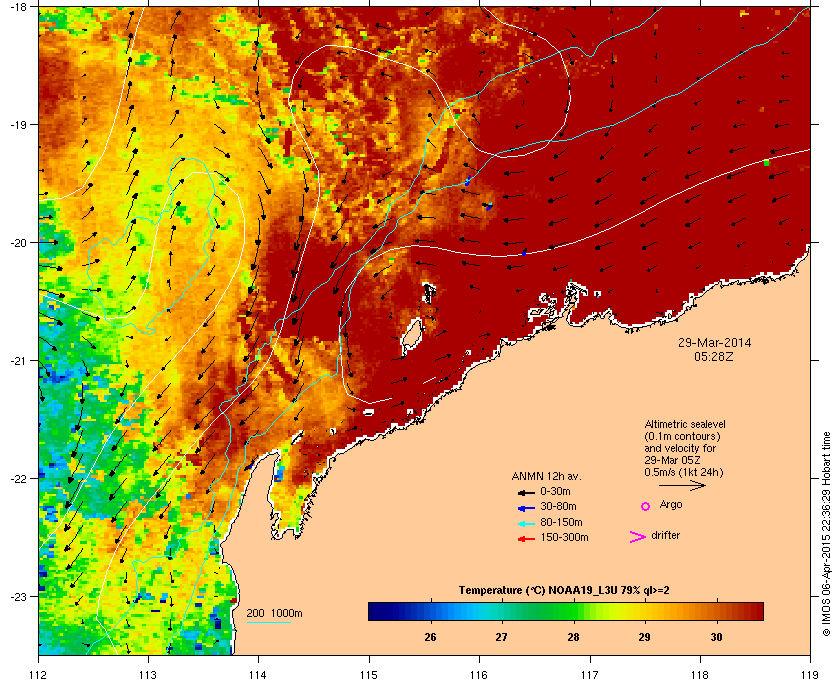The image size is (840, 680).
Task: Click the longitude axis label '113'
Action: coord(148,674)
